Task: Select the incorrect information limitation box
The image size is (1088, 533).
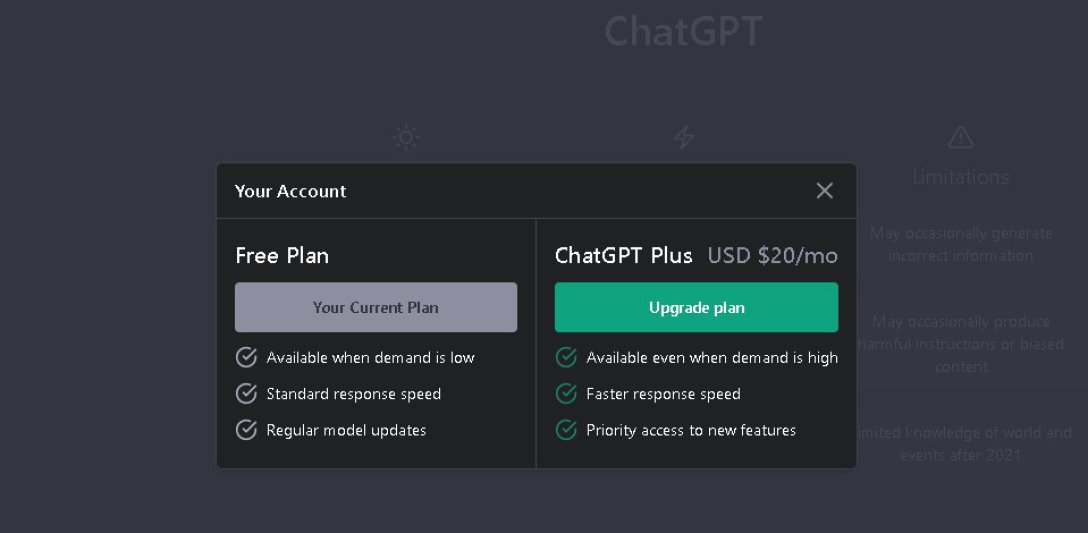Action: [x=961, y=244]
